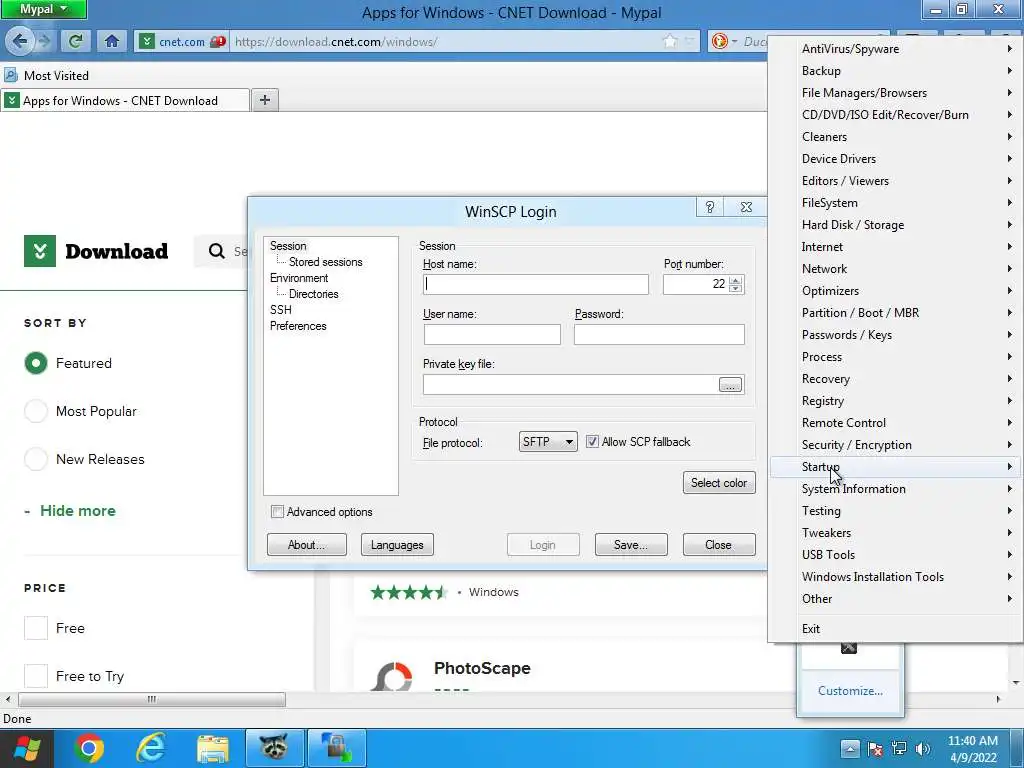
Task: Select the Featured sort option
Action: tap(36, 363)
